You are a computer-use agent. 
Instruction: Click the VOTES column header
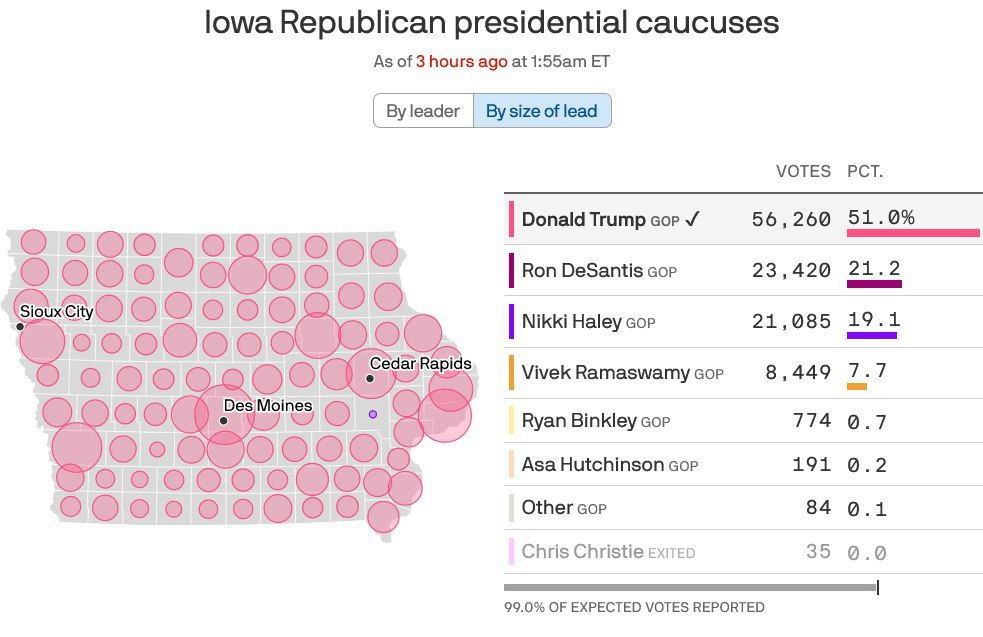click(803, 171)
